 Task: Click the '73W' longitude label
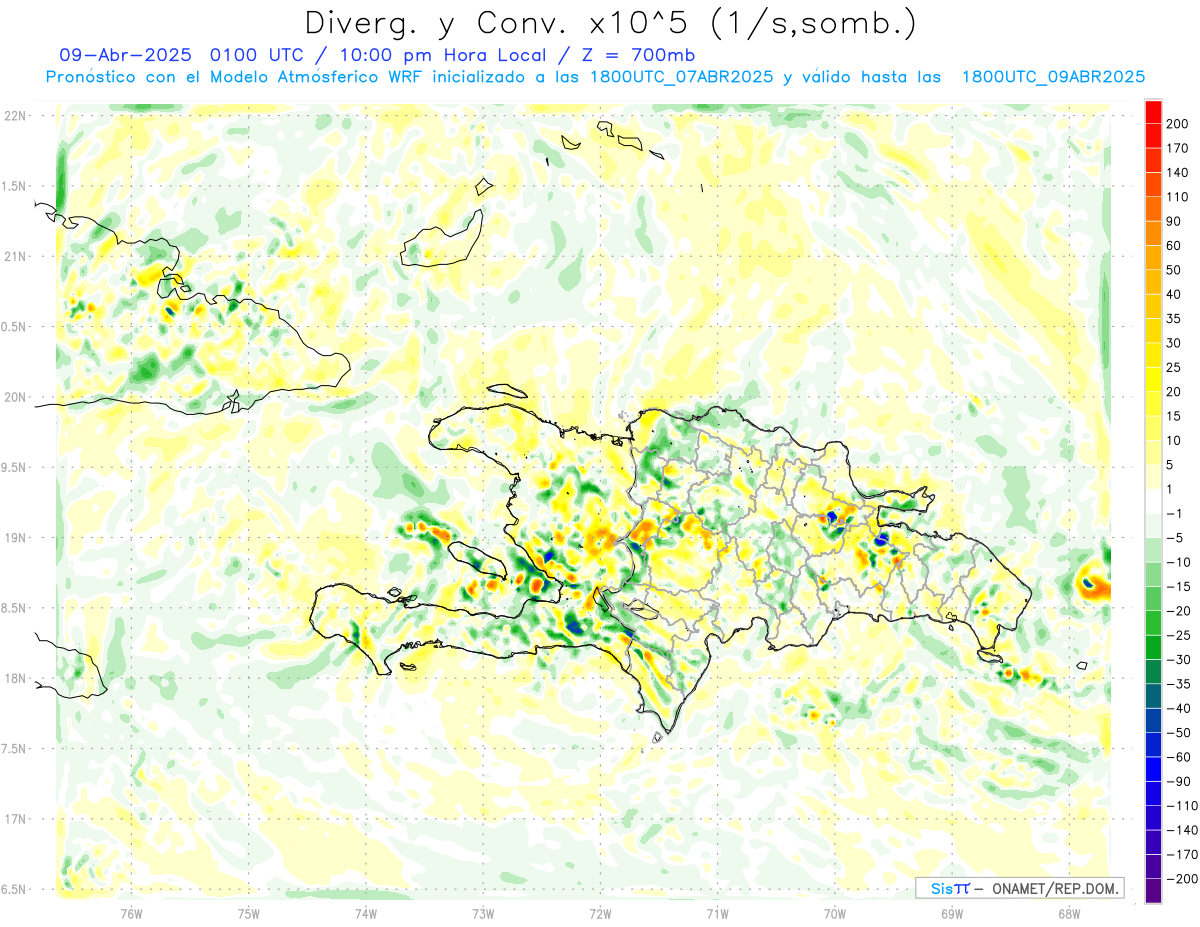point(483,913)
